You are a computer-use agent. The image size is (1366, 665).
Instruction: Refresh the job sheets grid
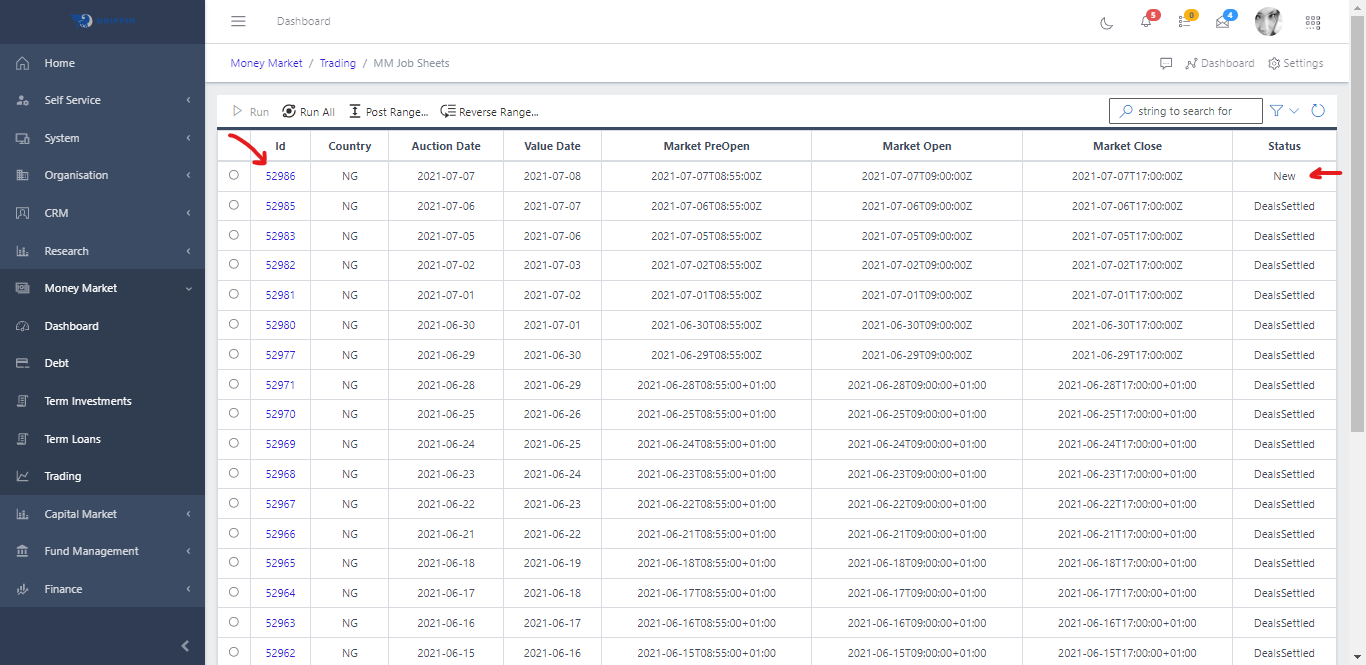[1318, 110]
